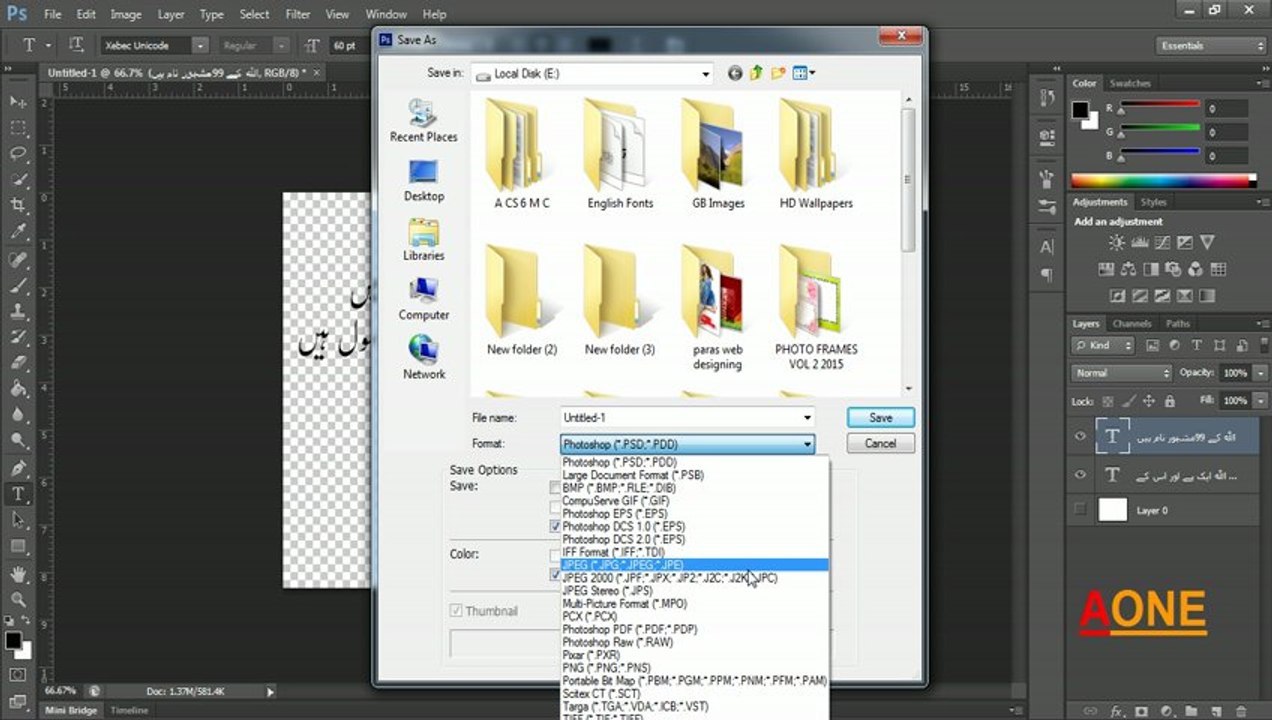Viewport: 1272px width, 720px height.
Task: Click the Save button
Action: 881,418
